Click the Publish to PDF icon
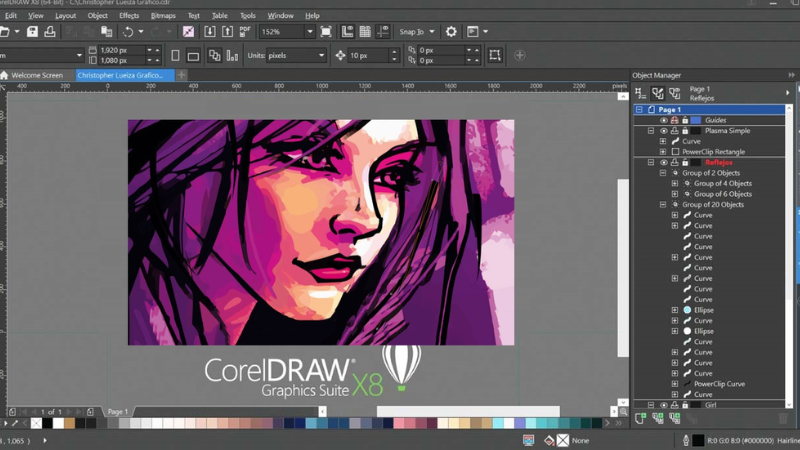The height and width of the screenshot is (450, 800). [245, 32]
